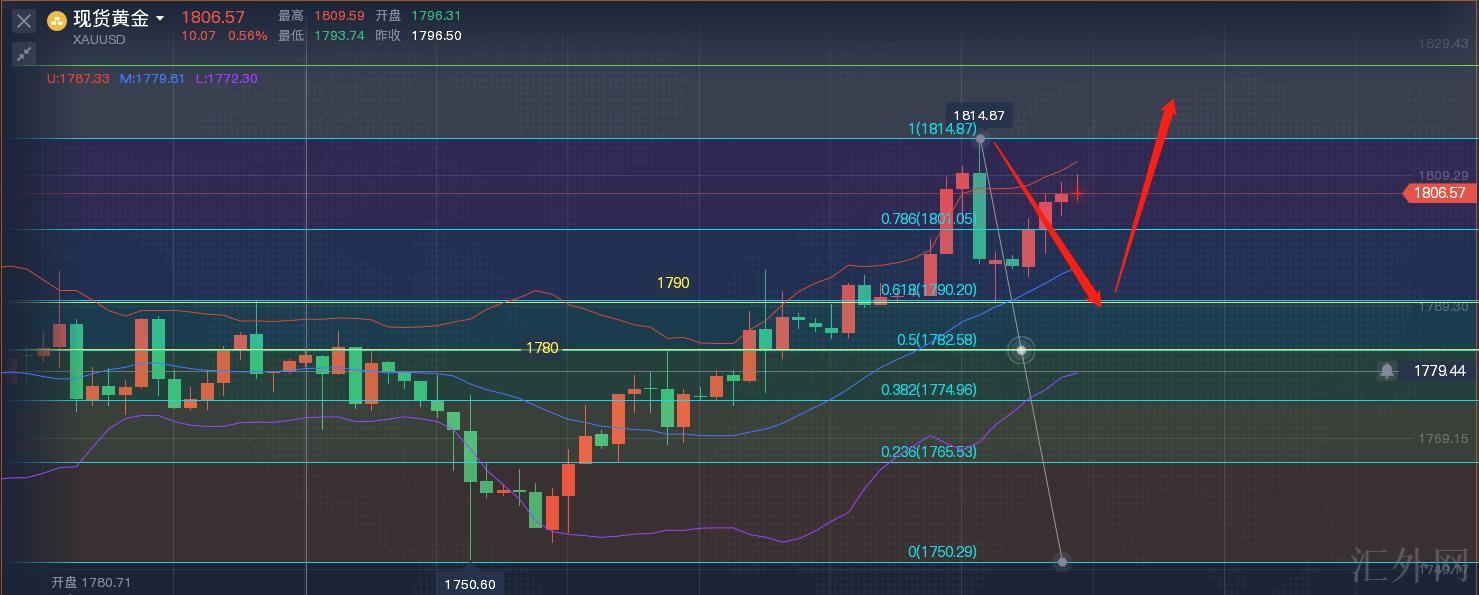Click the red current price tag 1806.57

click(1440, 193)
